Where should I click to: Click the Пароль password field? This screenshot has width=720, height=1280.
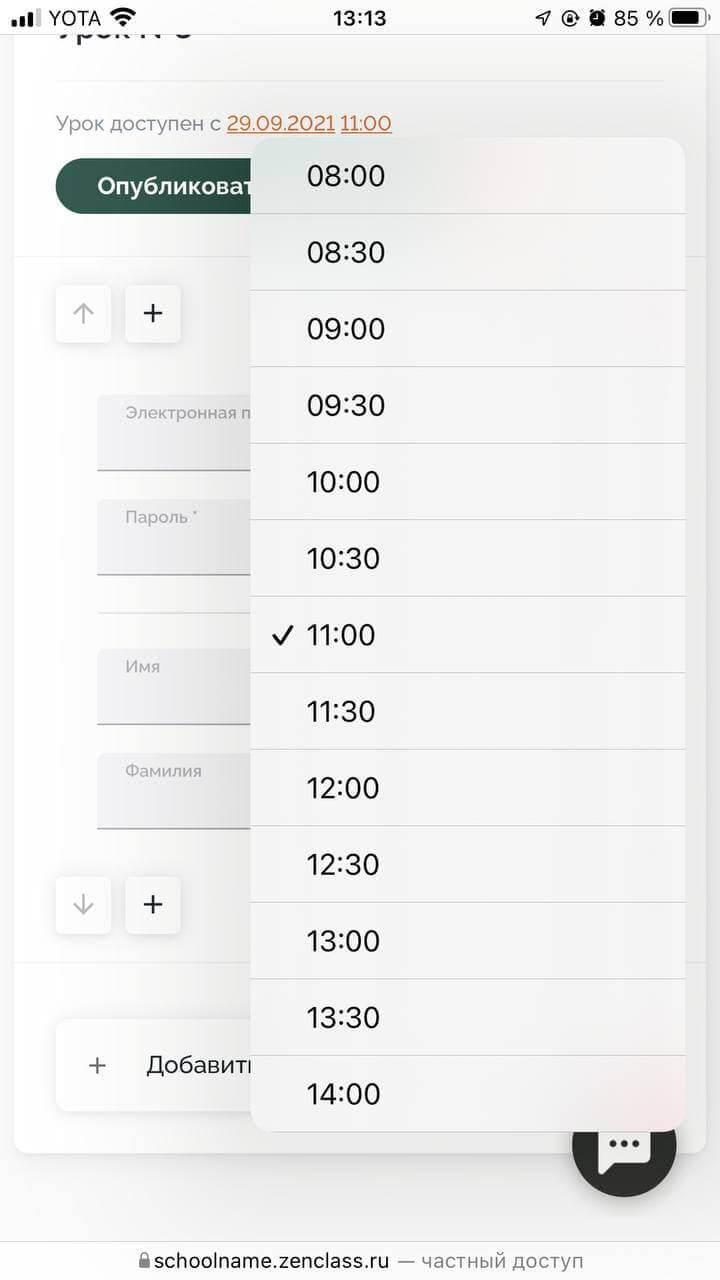[x=173, y=540]
